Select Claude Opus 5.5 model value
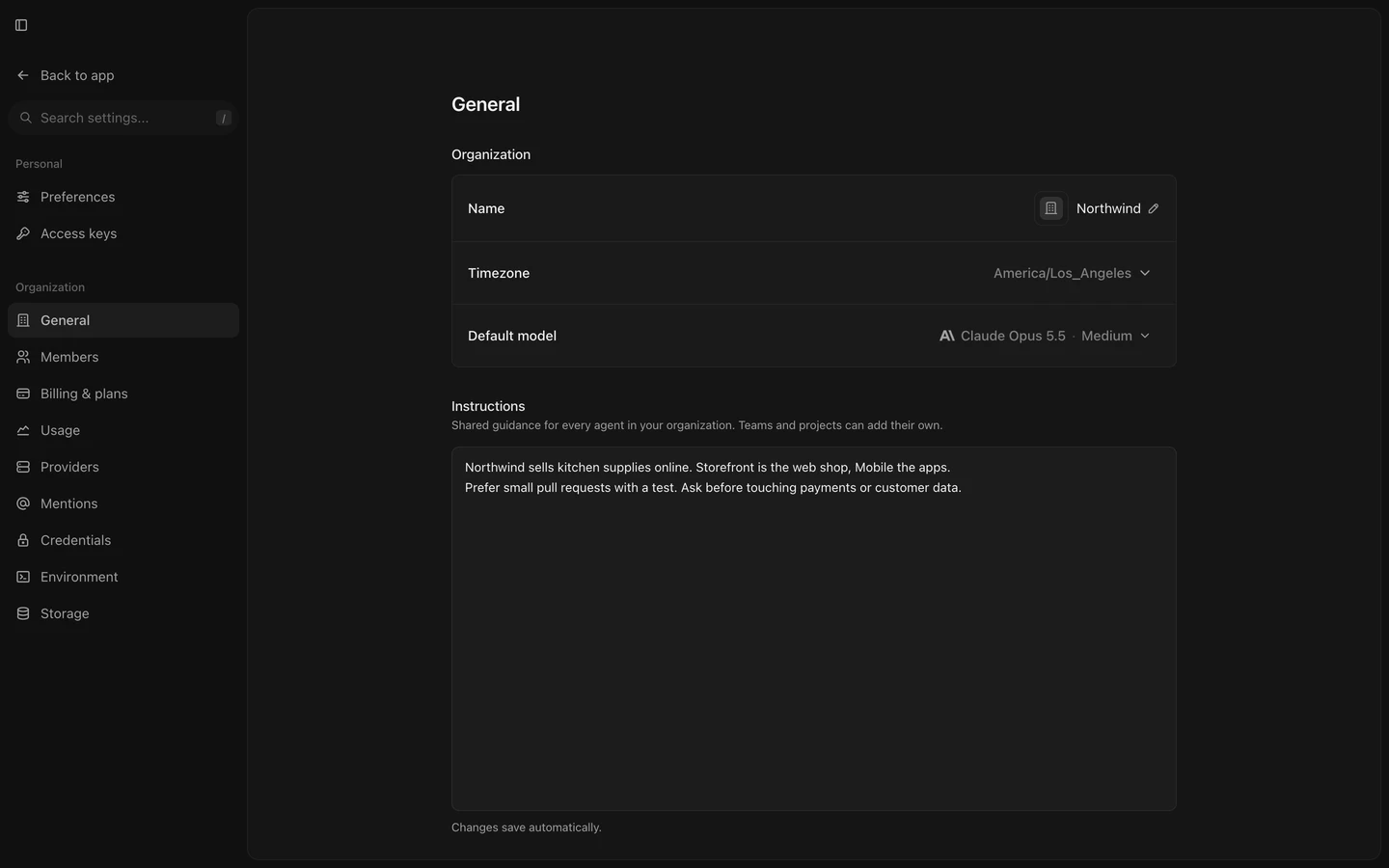The image size is (1389, 868). [x=1013, y=336]
